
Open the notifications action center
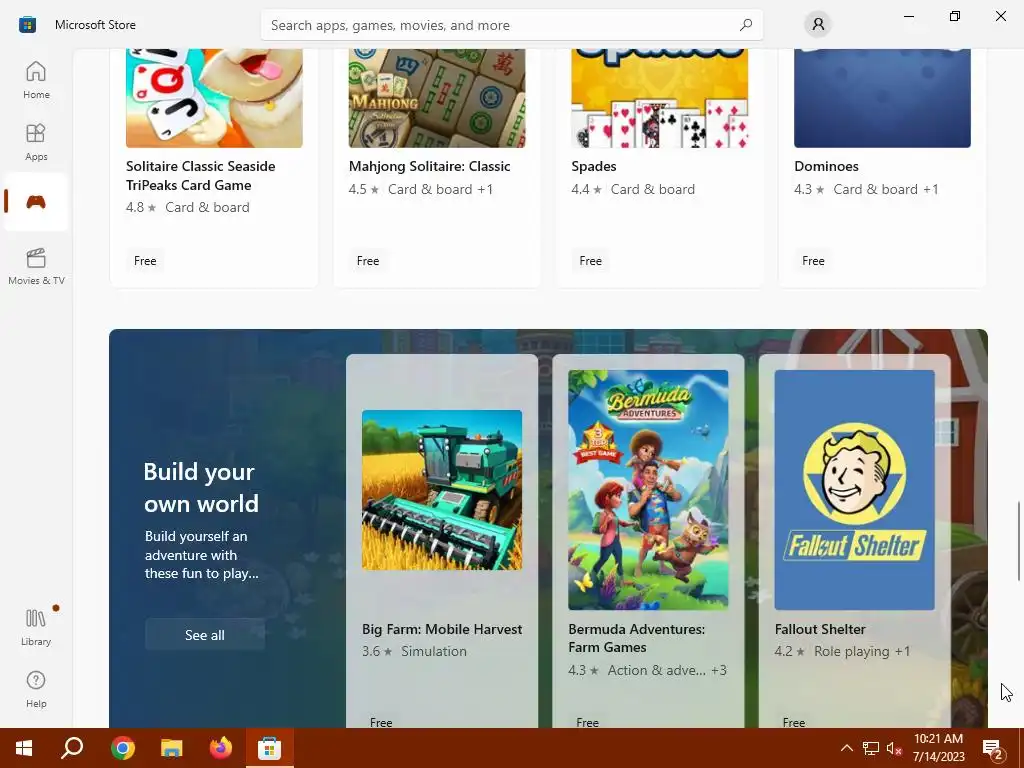pyautogui.click(x=993, y=748)
